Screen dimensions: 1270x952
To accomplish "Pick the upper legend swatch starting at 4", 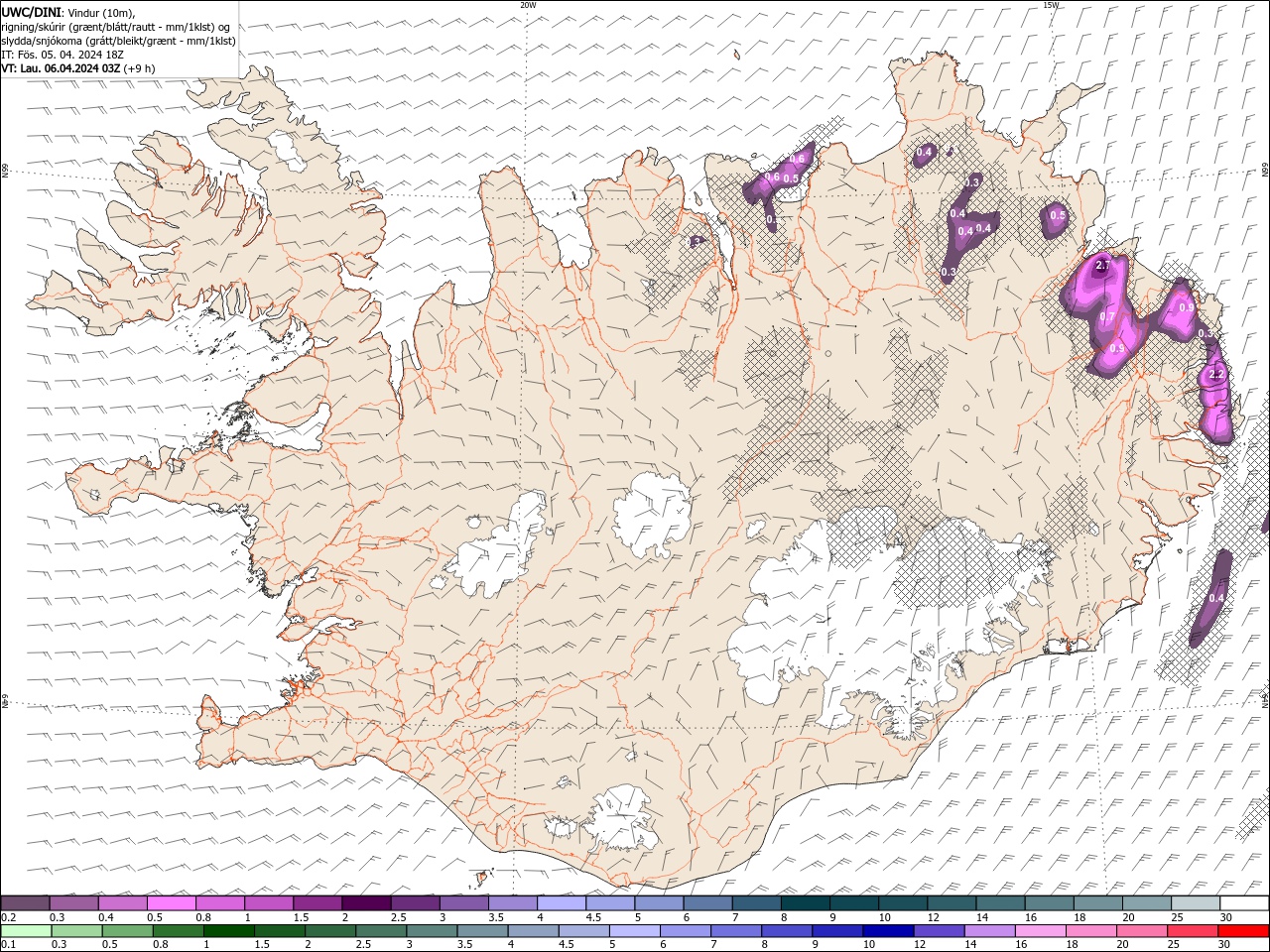I will point(562,903).
